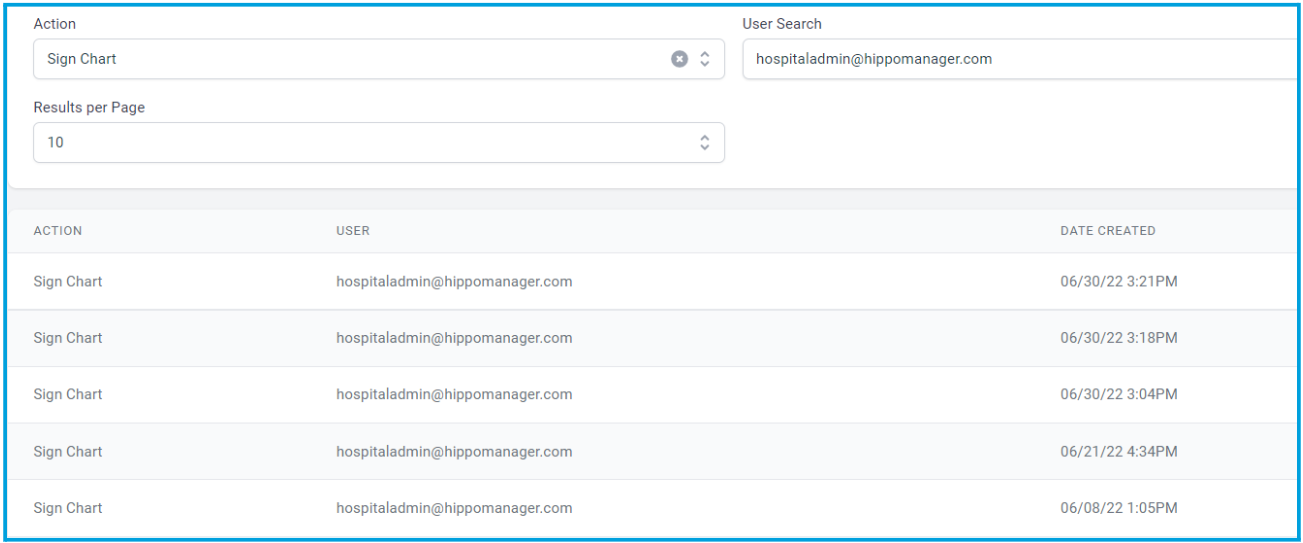The image size is (1303, 543).
Task: Select the date 06/08/22 1:05PM
Action: (1119, 508)
